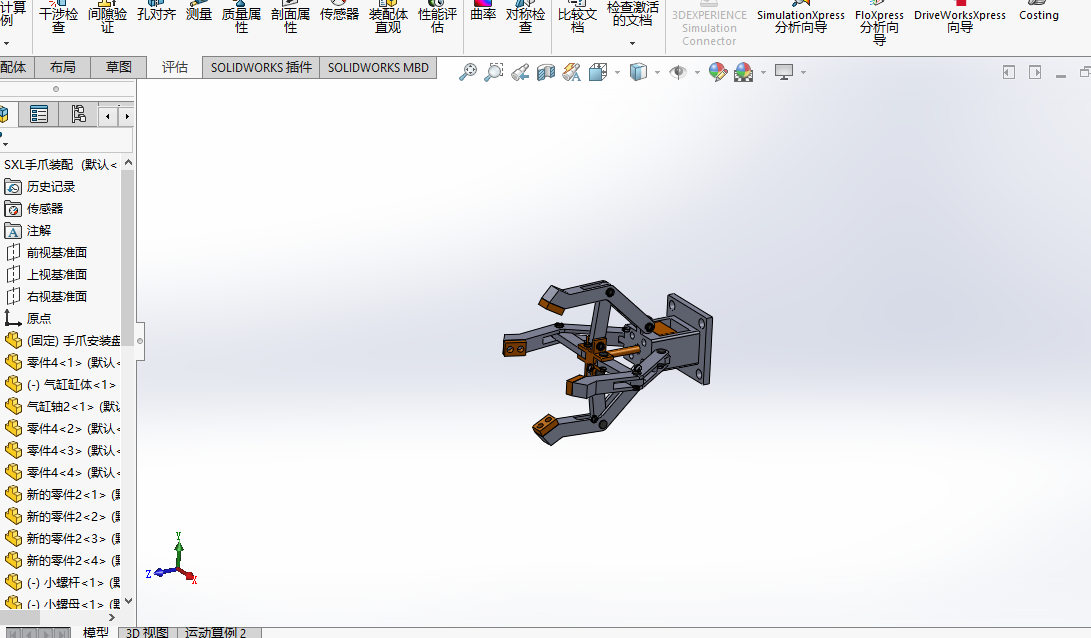This screenshot has height=638, width=1091.
Task: Click the feature tree scroll-up arrow
Action: [x=128, y=163]
